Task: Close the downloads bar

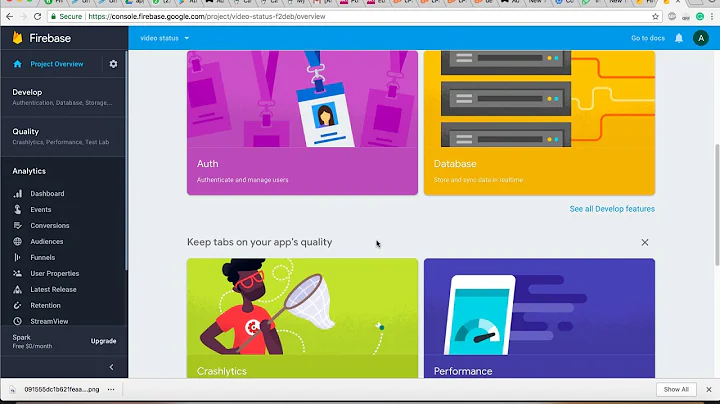Action: click(x=709, y=389)
